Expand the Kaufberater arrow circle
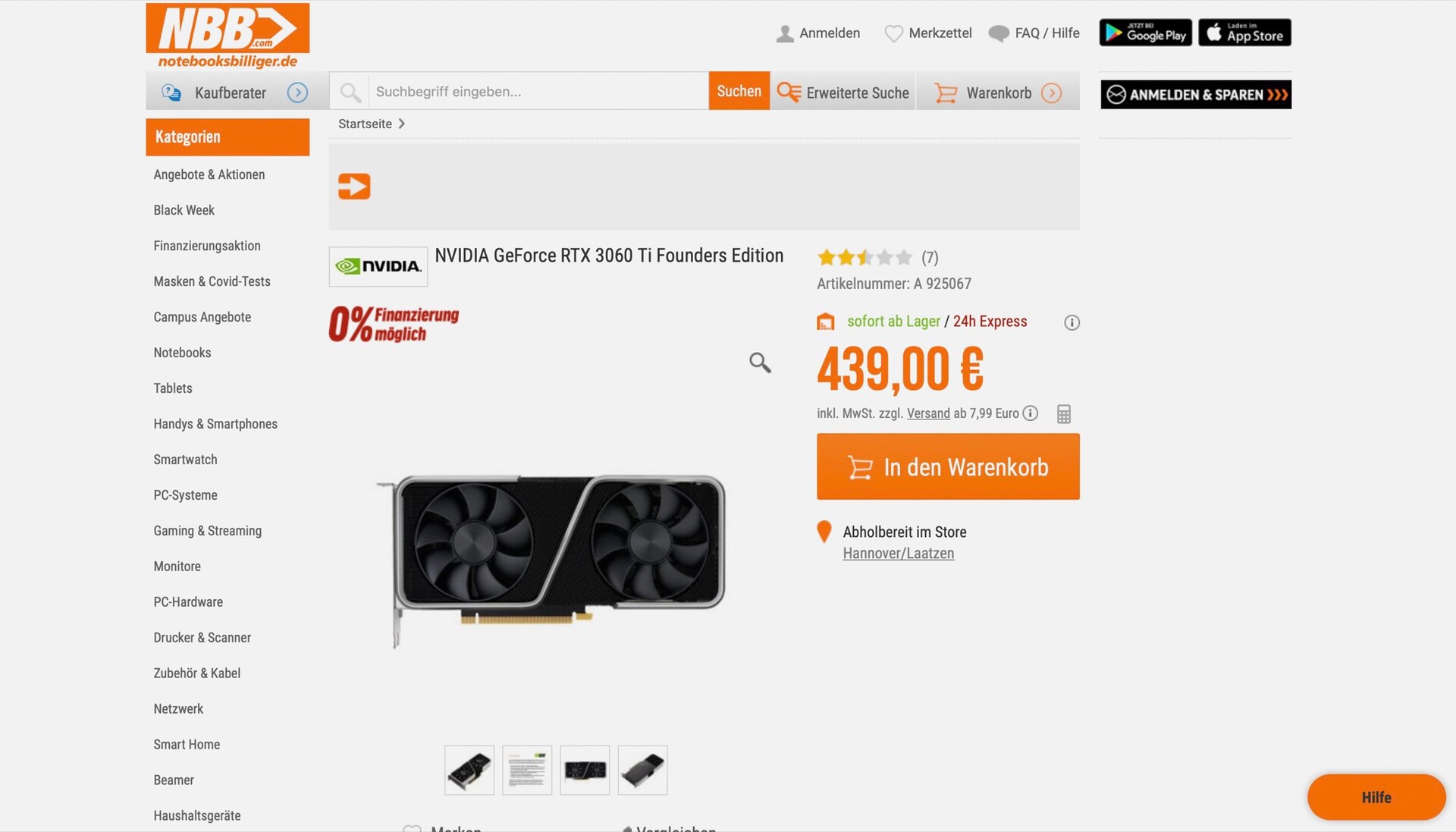This screenshot has width=1456, height=832. click(297, 93)
